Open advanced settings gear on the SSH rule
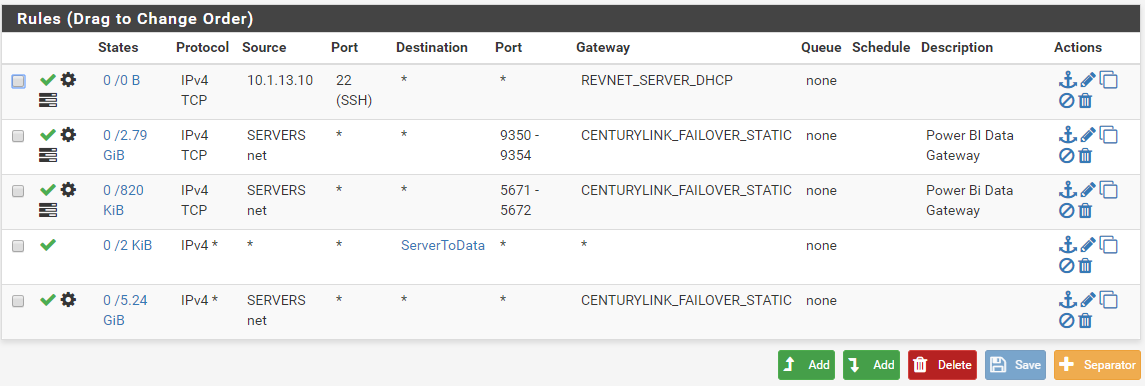Viewport: 1145px width, 386px height. coord(68,80)
